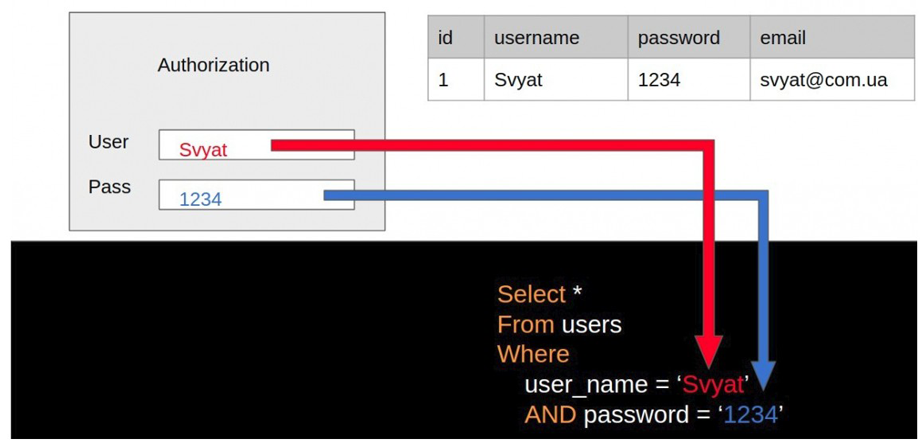Click the table cell with id 1
The height and width of the screenshot is (441, 920).
[444, 80]
